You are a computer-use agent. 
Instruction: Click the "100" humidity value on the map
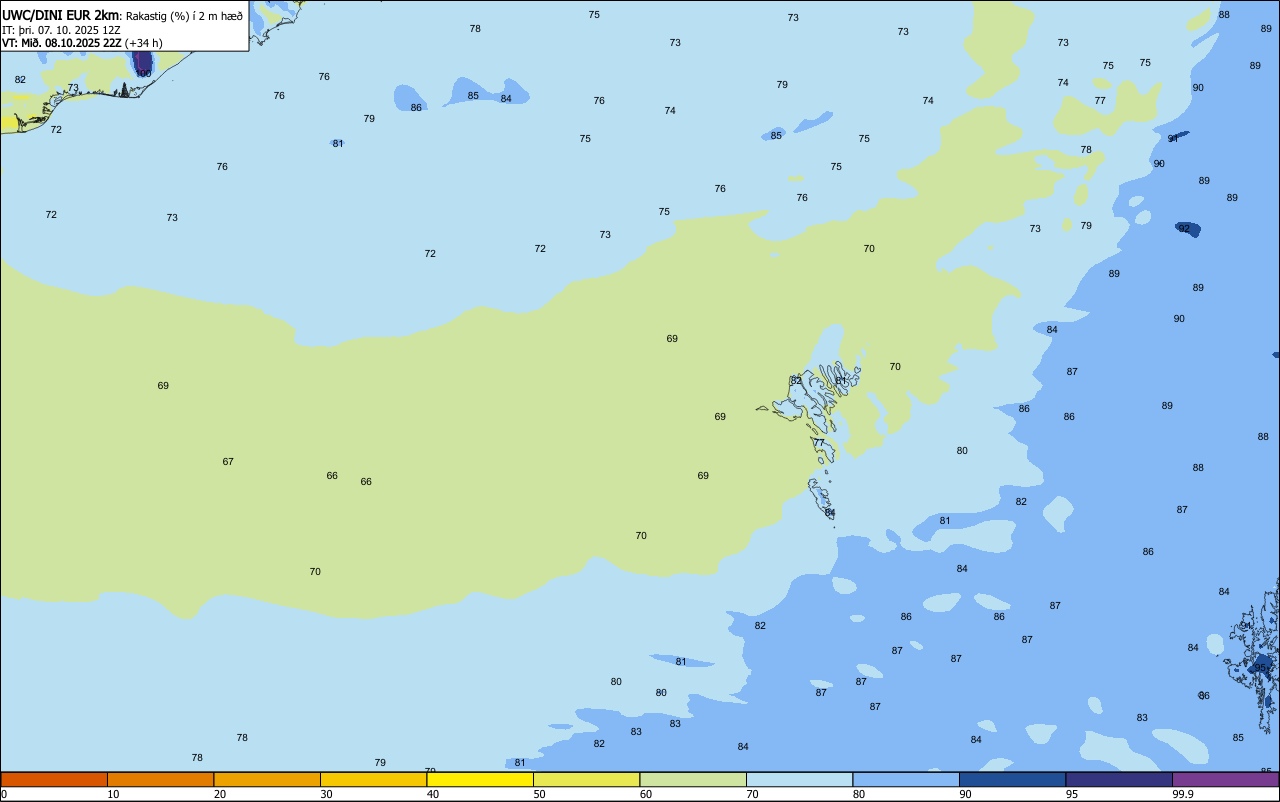(x=144, y=74)
